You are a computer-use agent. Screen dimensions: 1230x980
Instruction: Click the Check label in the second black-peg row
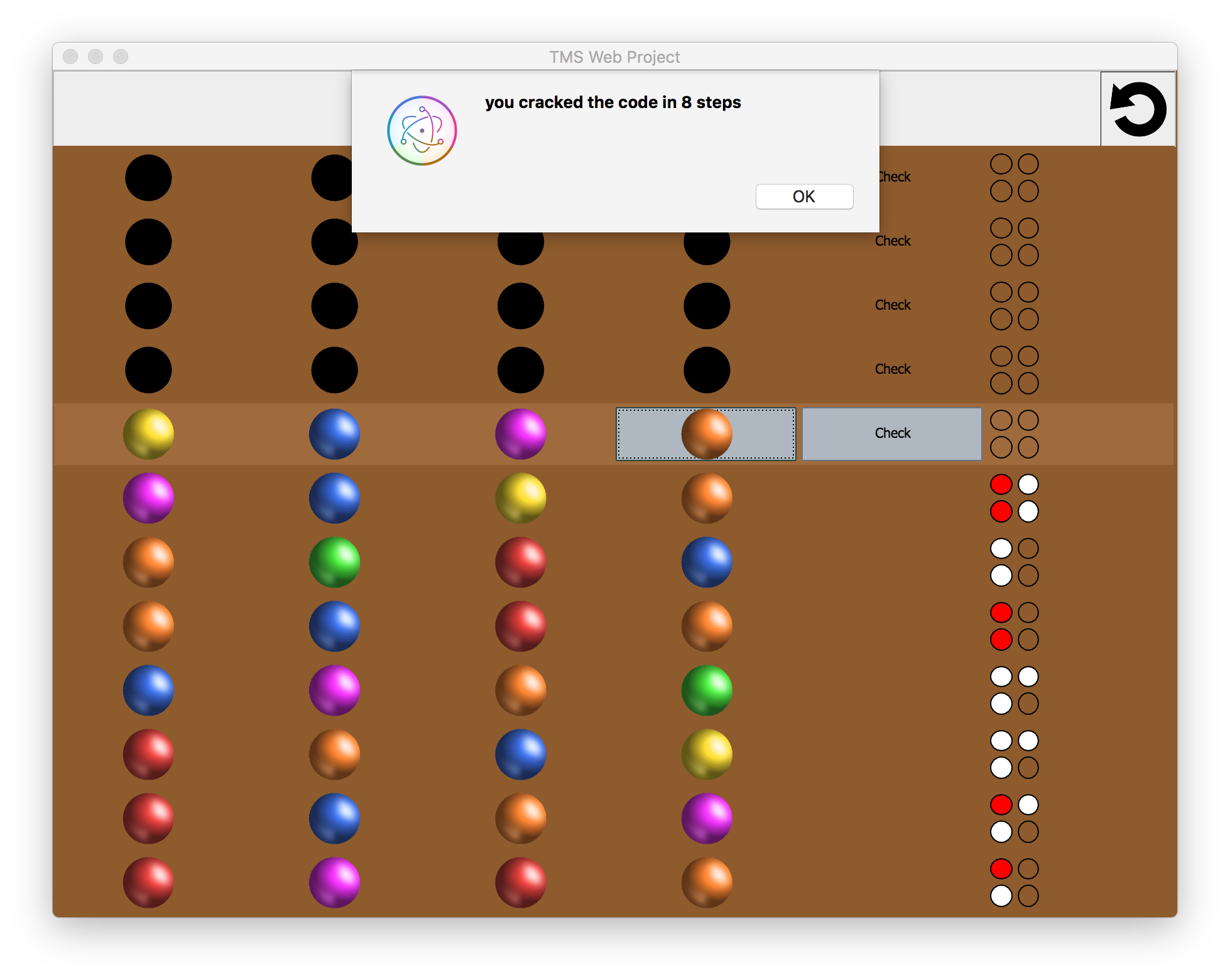click(x=893, y=241)
